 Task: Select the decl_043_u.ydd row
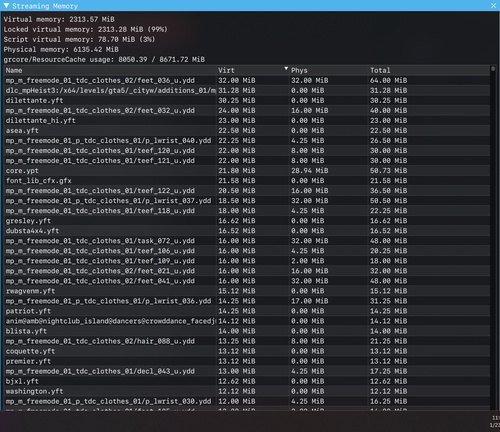pos(247,371)
